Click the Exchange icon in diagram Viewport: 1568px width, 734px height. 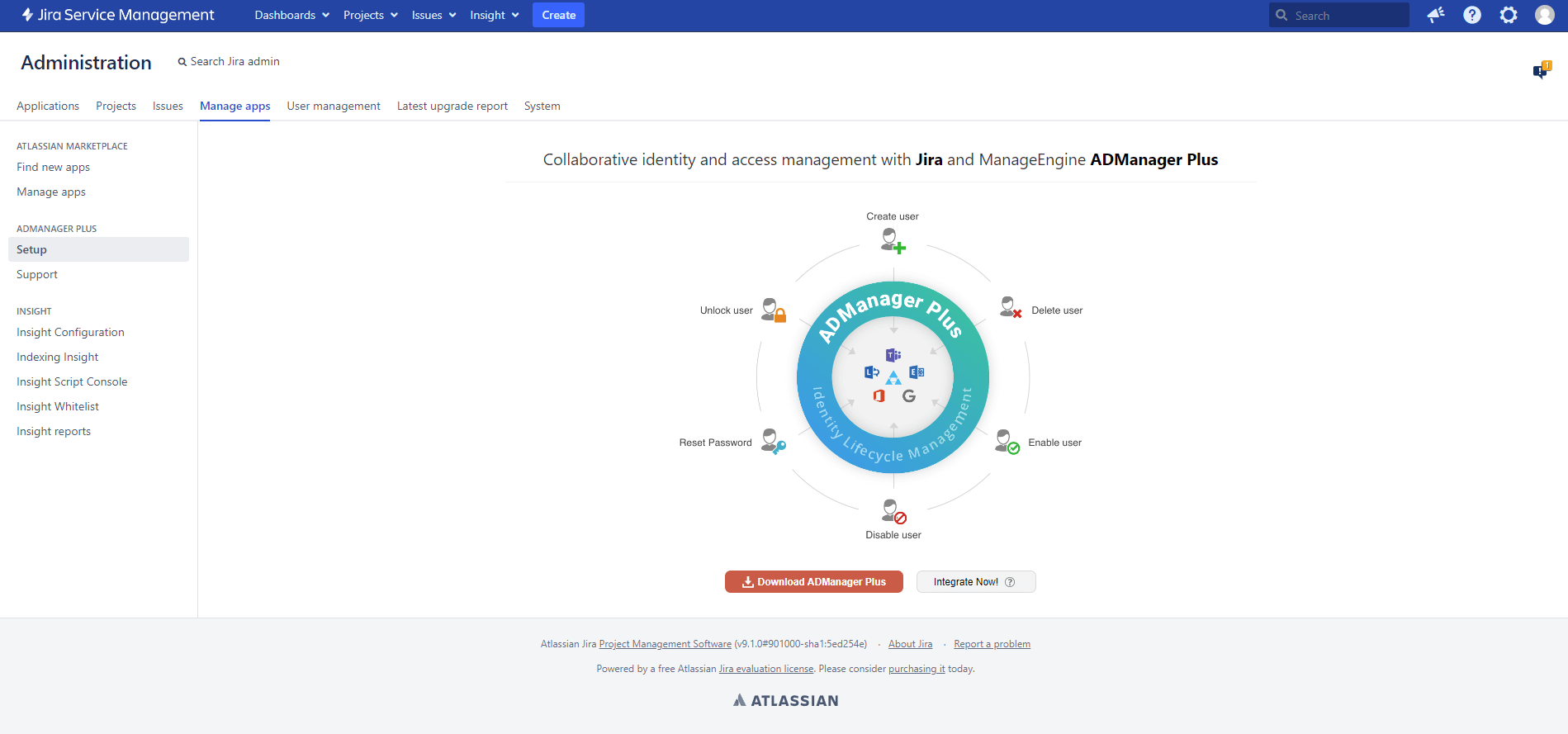coord(917,372)
